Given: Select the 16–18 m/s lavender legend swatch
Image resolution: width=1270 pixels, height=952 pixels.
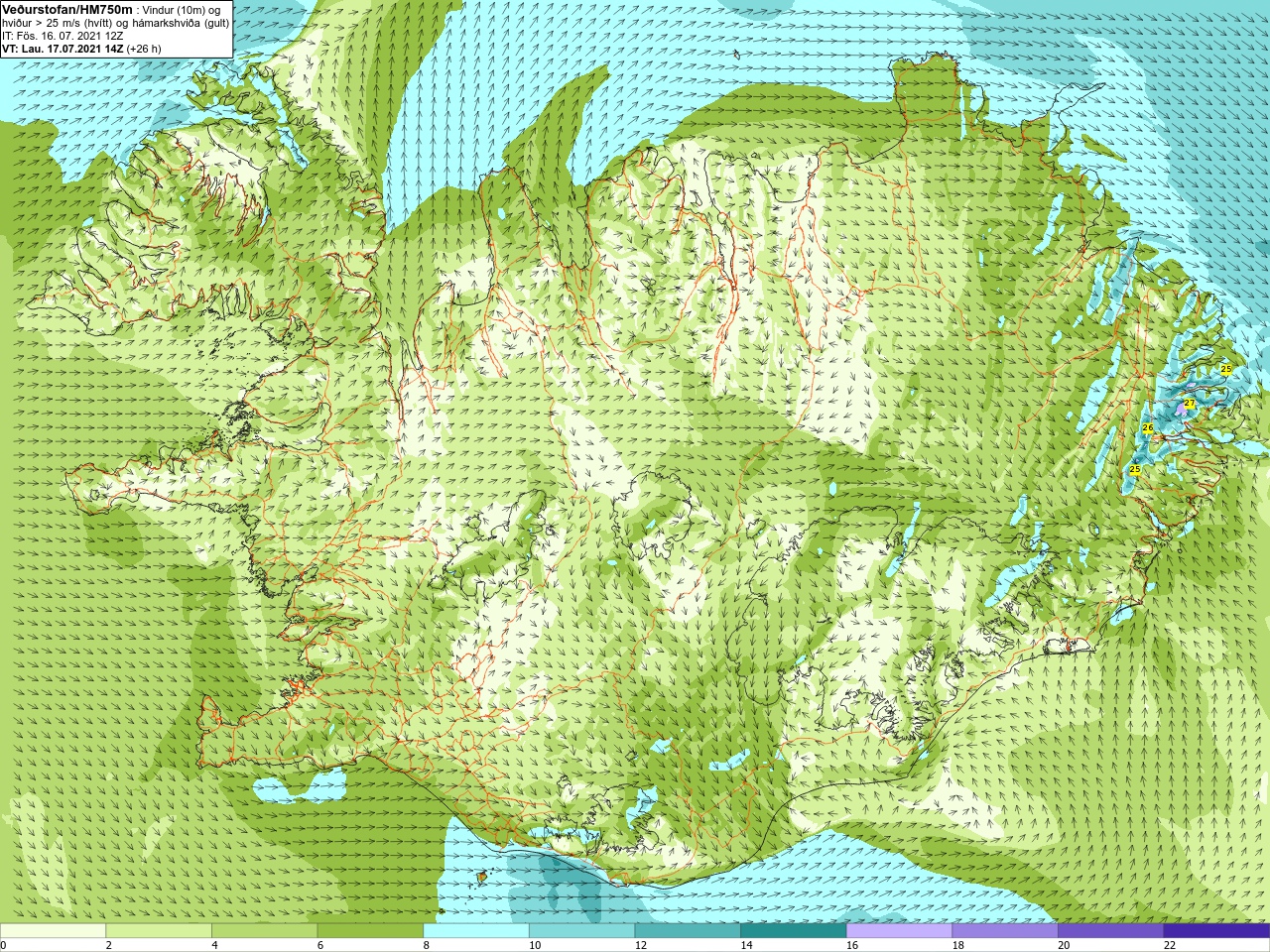Looking at the screenshot, I should point(899,931).
